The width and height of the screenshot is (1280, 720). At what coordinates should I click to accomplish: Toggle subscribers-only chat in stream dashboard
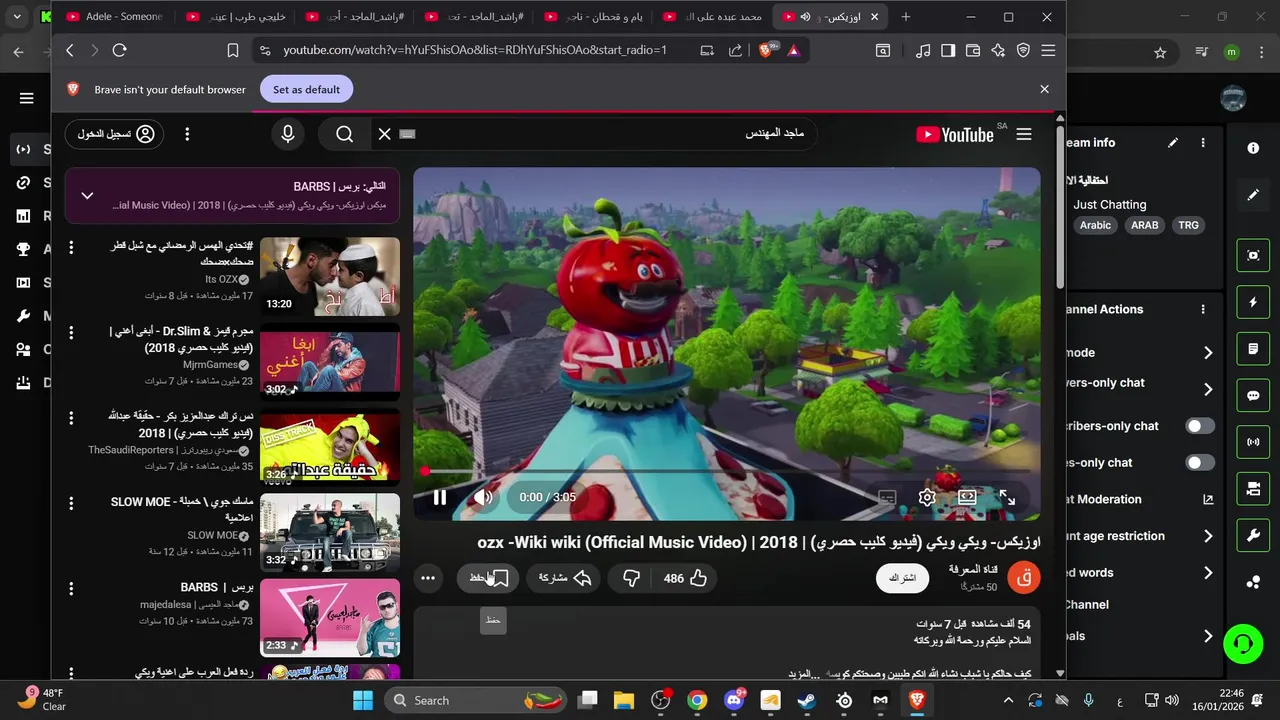[1200, 426]
